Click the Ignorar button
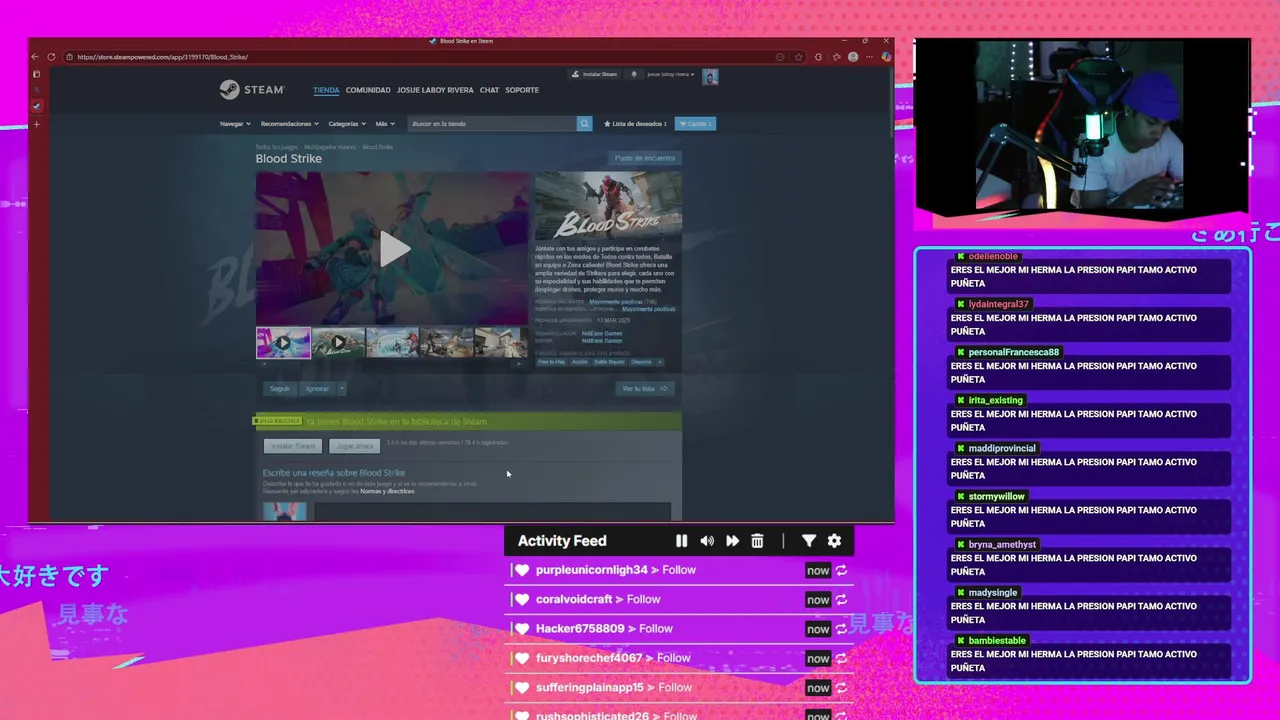The width and height of the screenshot is (1280, 720). click(x=317, y=388)
